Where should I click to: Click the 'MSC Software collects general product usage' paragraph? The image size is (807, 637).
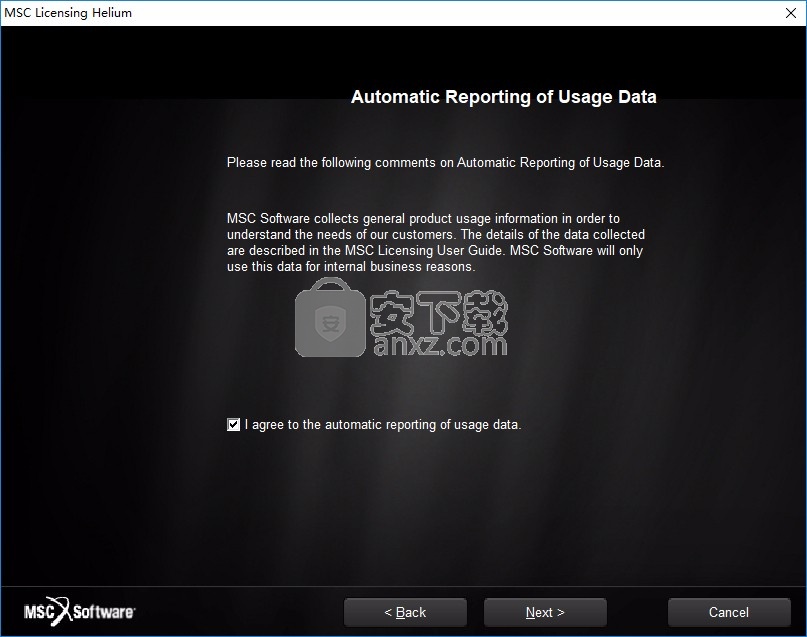[436, 242]
